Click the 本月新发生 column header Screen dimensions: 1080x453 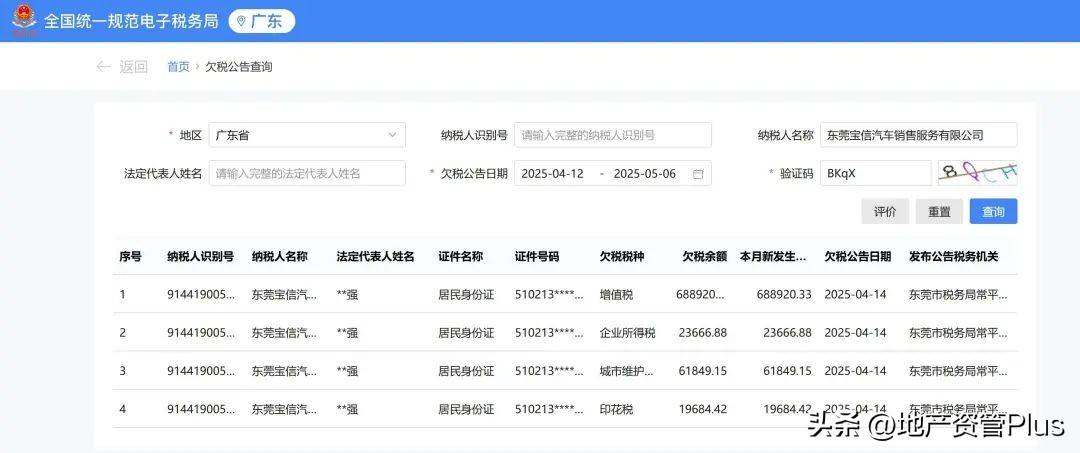point(773,256)
